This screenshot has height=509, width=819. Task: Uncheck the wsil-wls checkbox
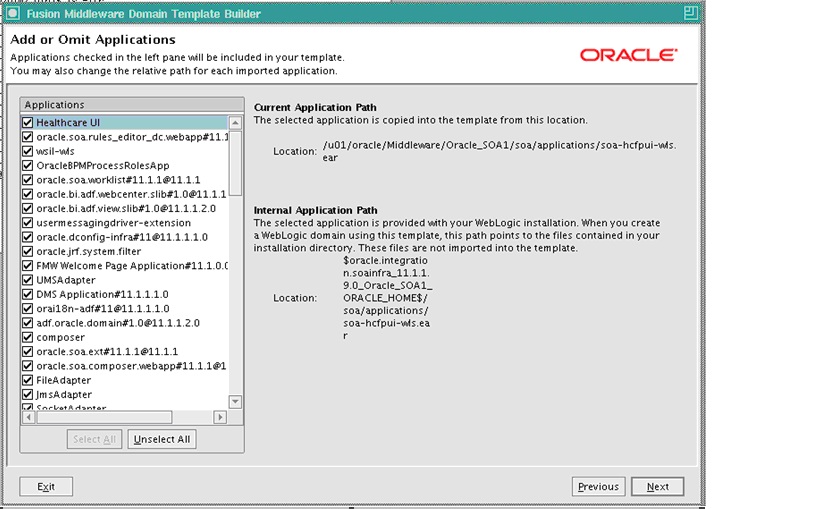click(x=28, y=151)
